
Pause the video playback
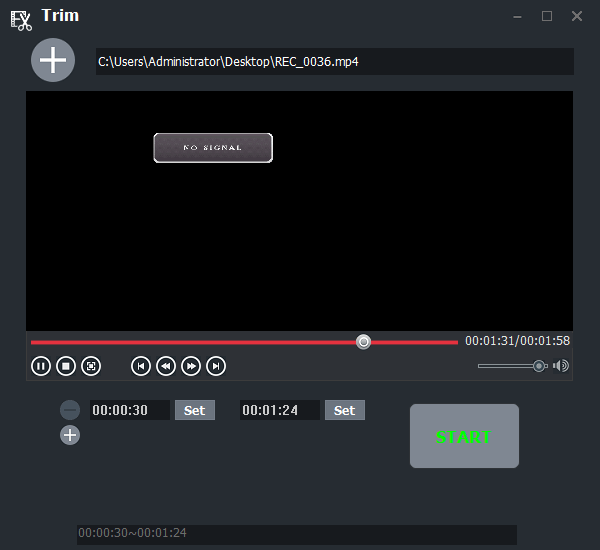point(41,366)
